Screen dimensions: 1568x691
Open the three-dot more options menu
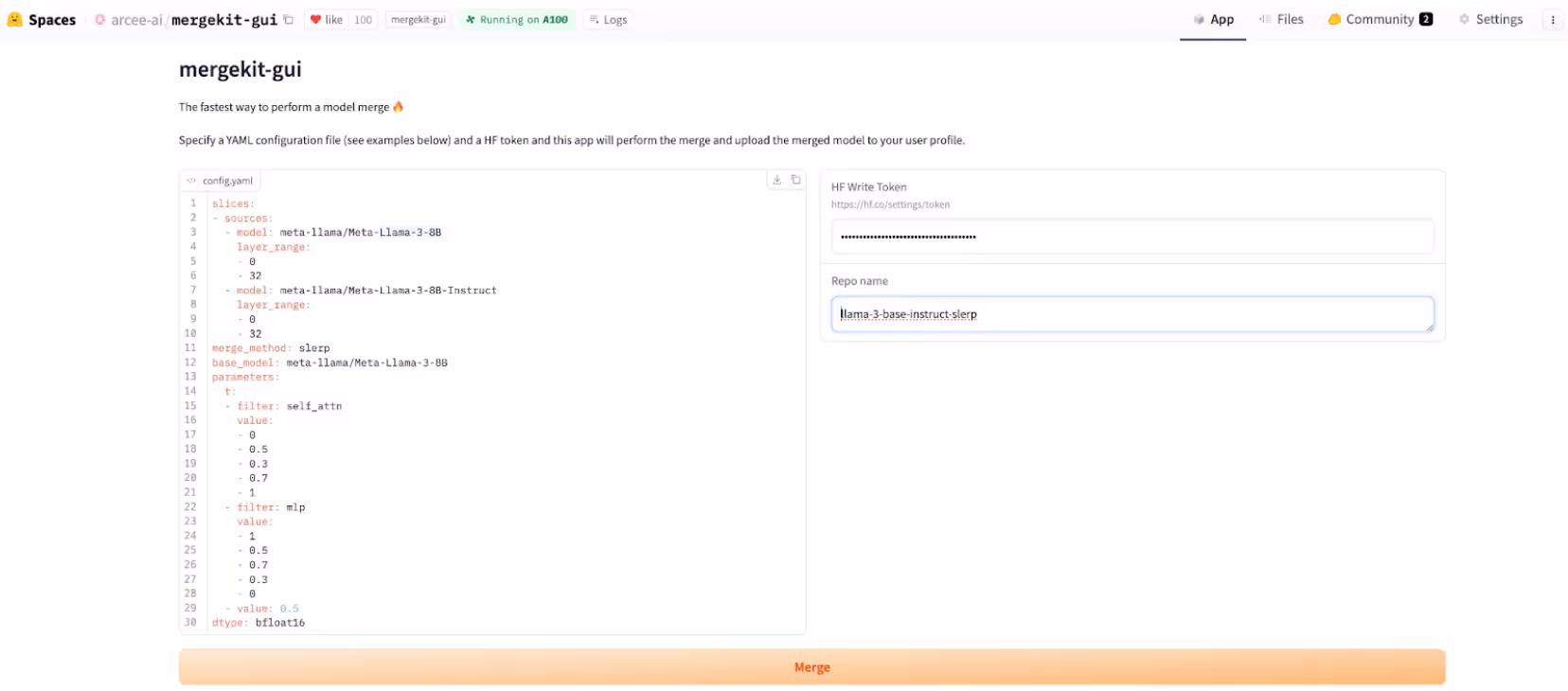click(x=1553, y=19)
